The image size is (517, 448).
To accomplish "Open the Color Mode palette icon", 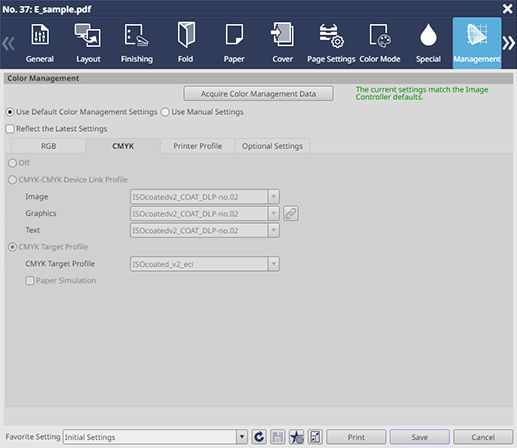I will click(x=380, y=35).
